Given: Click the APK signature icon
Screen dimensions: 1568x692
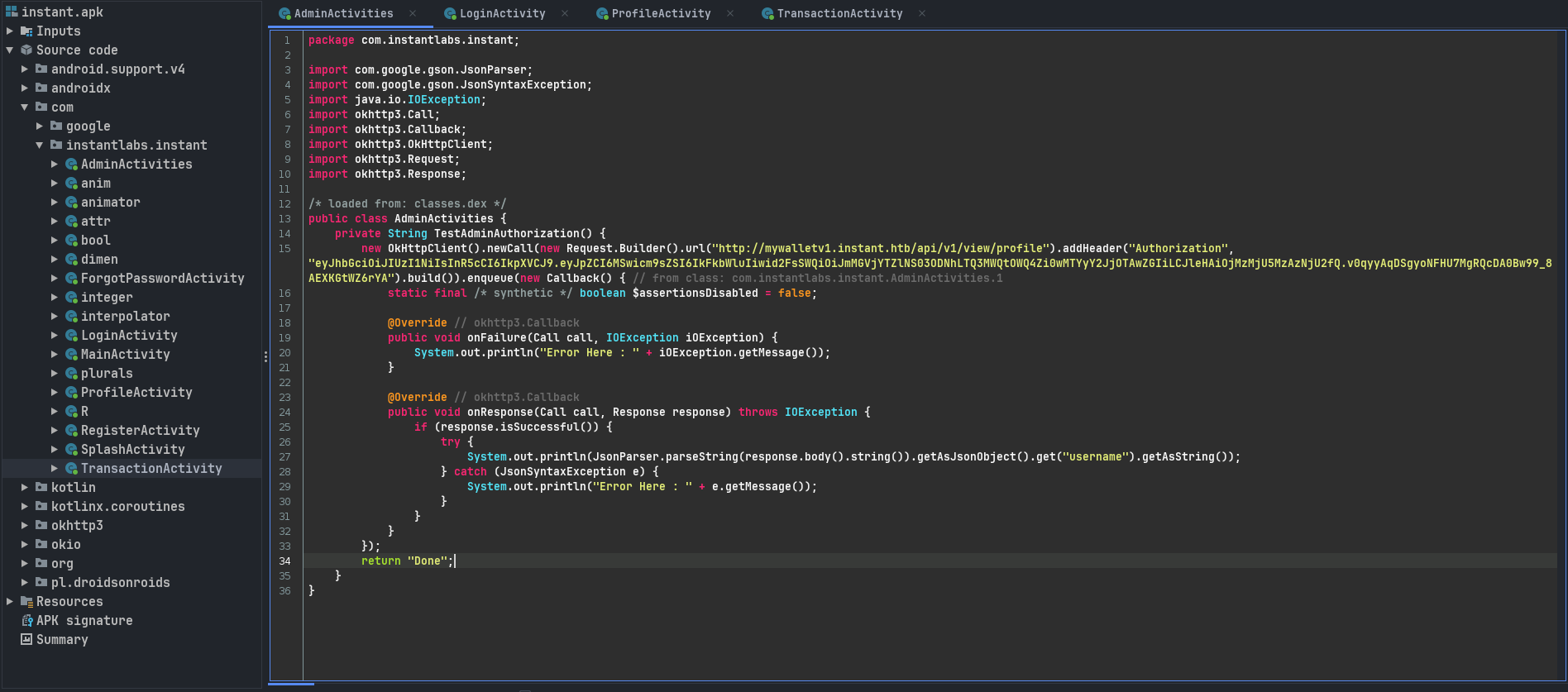Looking at the screenshot, I should (x=26, y=621).
